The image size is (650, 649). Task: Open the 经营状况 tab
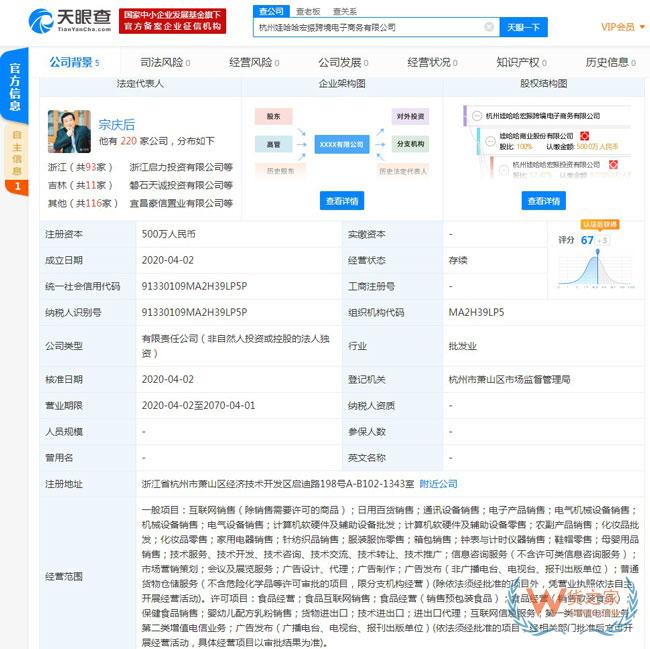(x=432, y=63)
